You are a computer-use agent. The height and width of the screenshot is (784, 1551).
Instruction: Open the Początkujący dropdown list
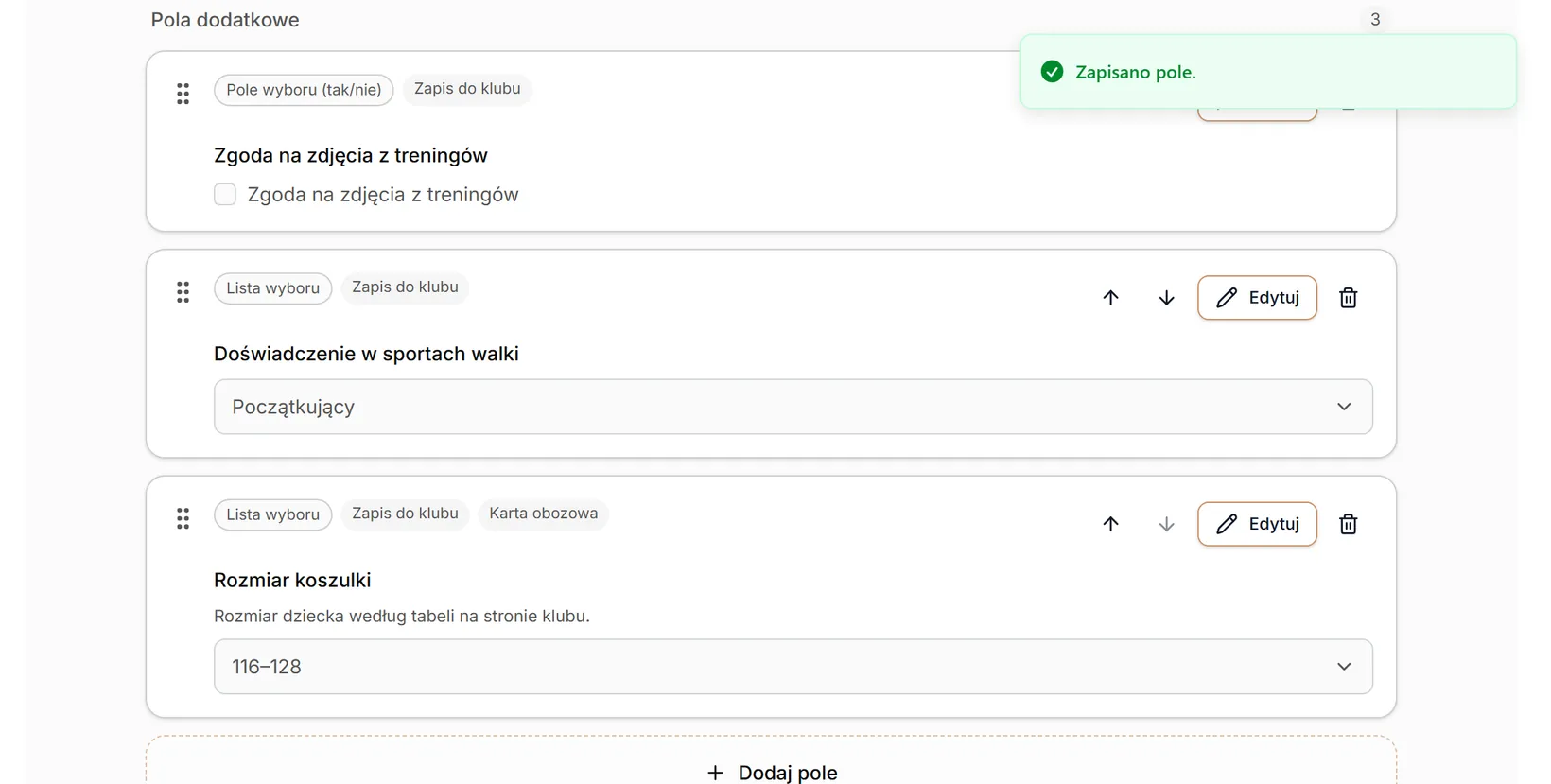793,407
